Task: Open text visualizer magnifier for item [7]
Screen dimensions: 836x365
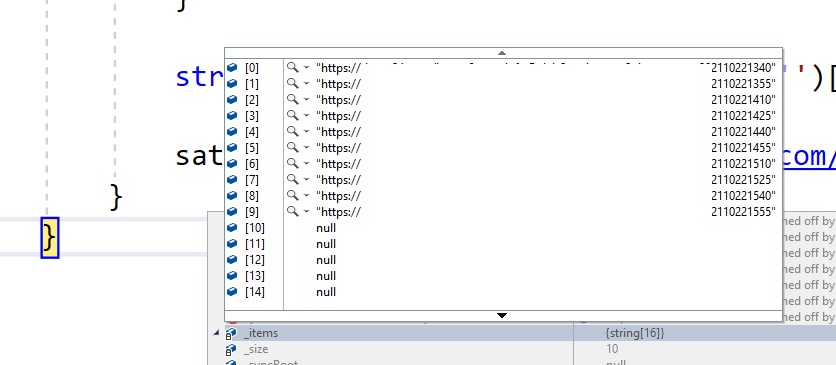Action: [x=292, y=179]
